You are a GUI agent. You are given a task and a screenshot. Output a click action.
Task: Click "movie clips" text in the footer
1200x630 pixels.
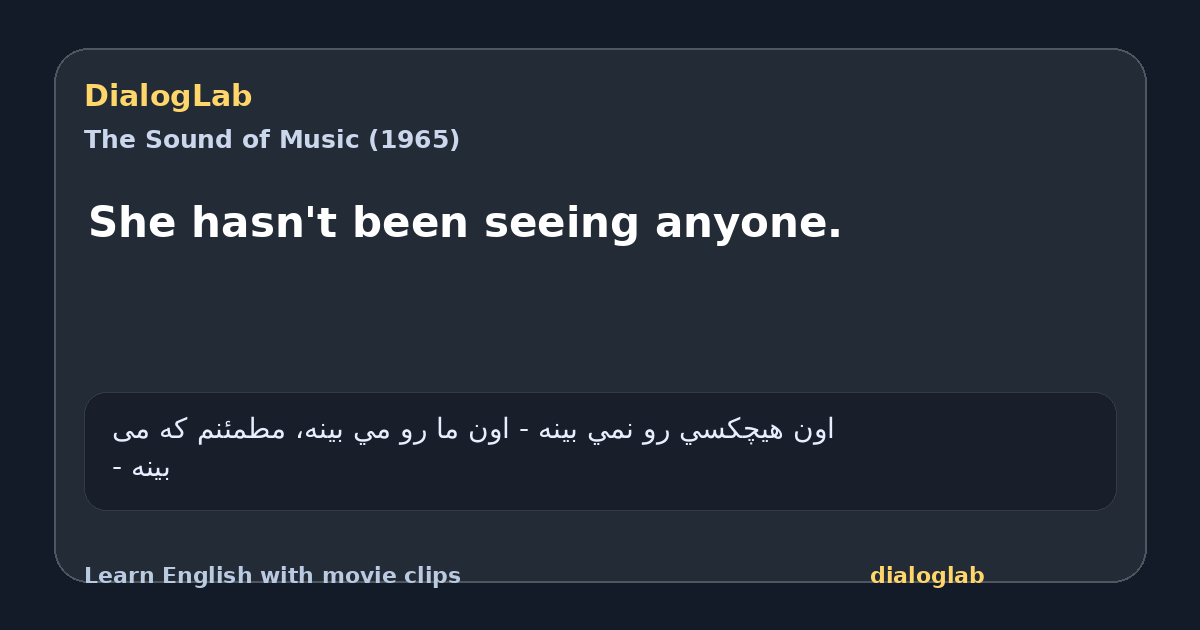[407, 576]
